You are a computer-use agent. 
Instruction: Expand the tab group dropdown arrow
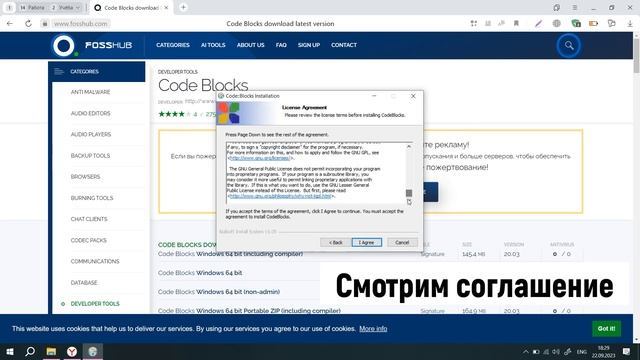(78, 7)
